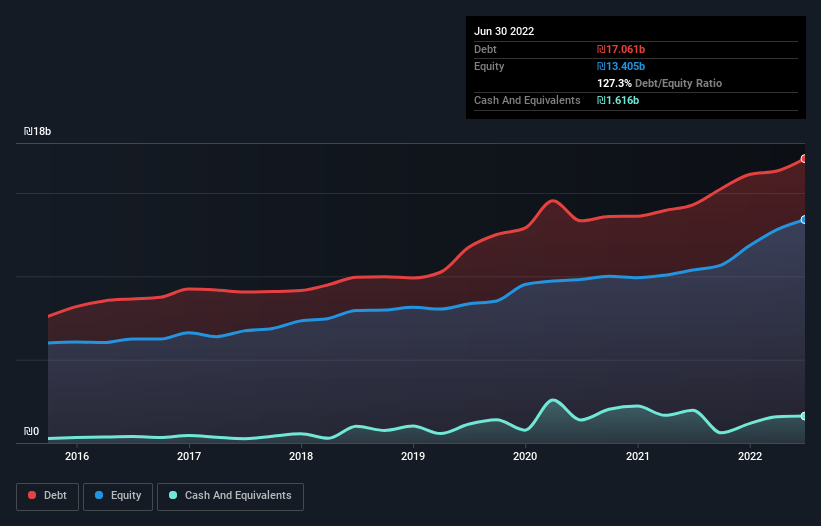Click Cash And Equivalents label in tooltip
Viewport: 821px width, 526px height.
527,100
